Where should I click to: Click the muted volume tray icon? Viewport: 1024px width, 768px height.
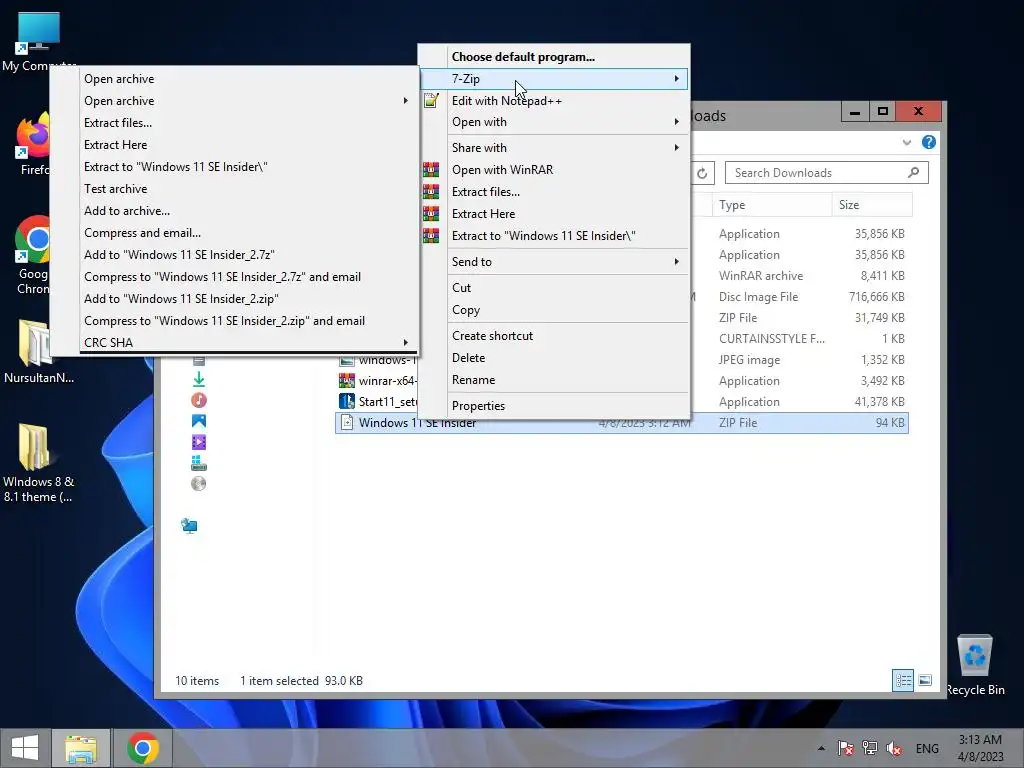(x=893, y=748)
